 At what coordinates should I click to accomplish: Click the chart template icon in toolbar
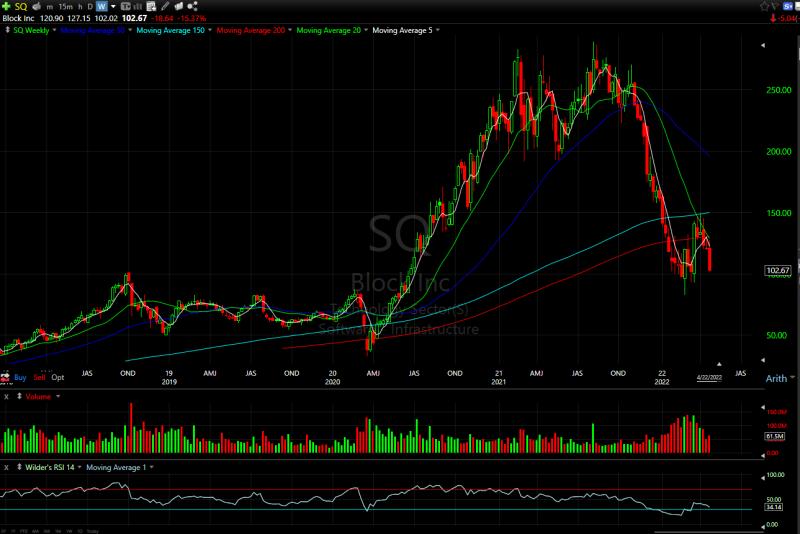(126, 6)
